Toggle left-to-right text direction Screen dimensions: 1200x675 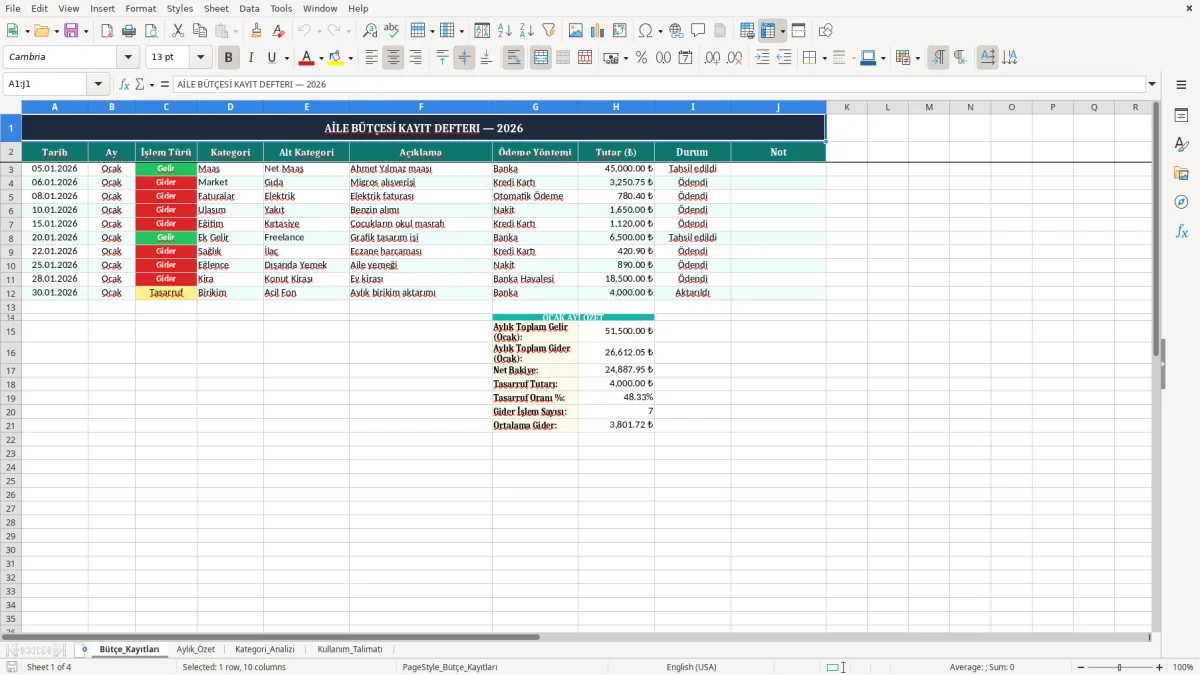pyautogui.click(x=938, y=58)
